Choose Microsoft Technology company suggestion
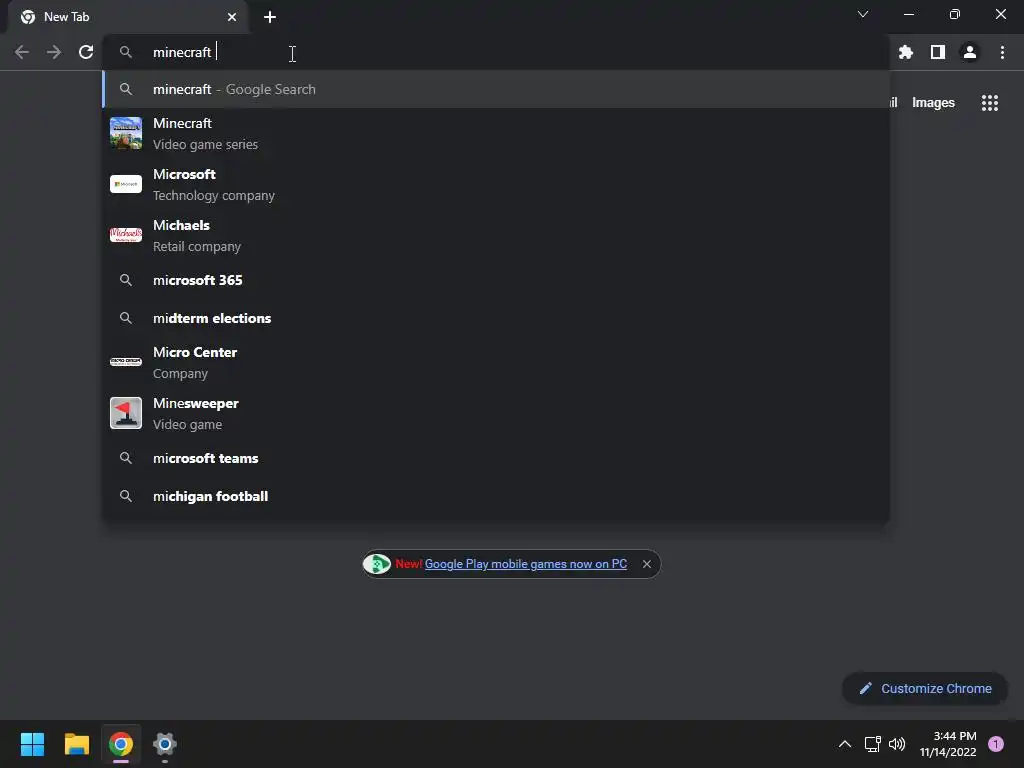This screenshot has height=768, width=1024. [496, 184]
